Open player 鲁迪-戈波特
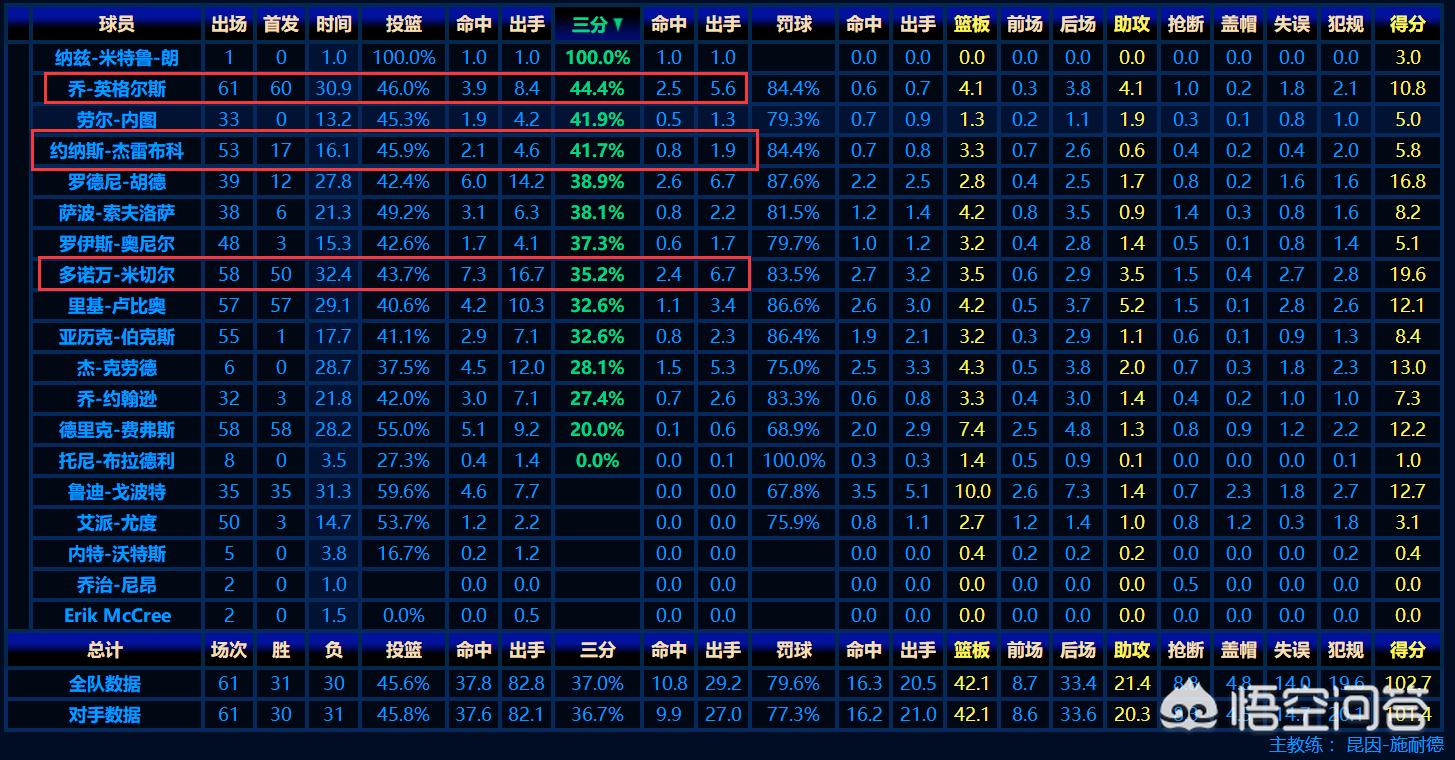This screenshot has height=760, width=1455. [x=117, y=492]
